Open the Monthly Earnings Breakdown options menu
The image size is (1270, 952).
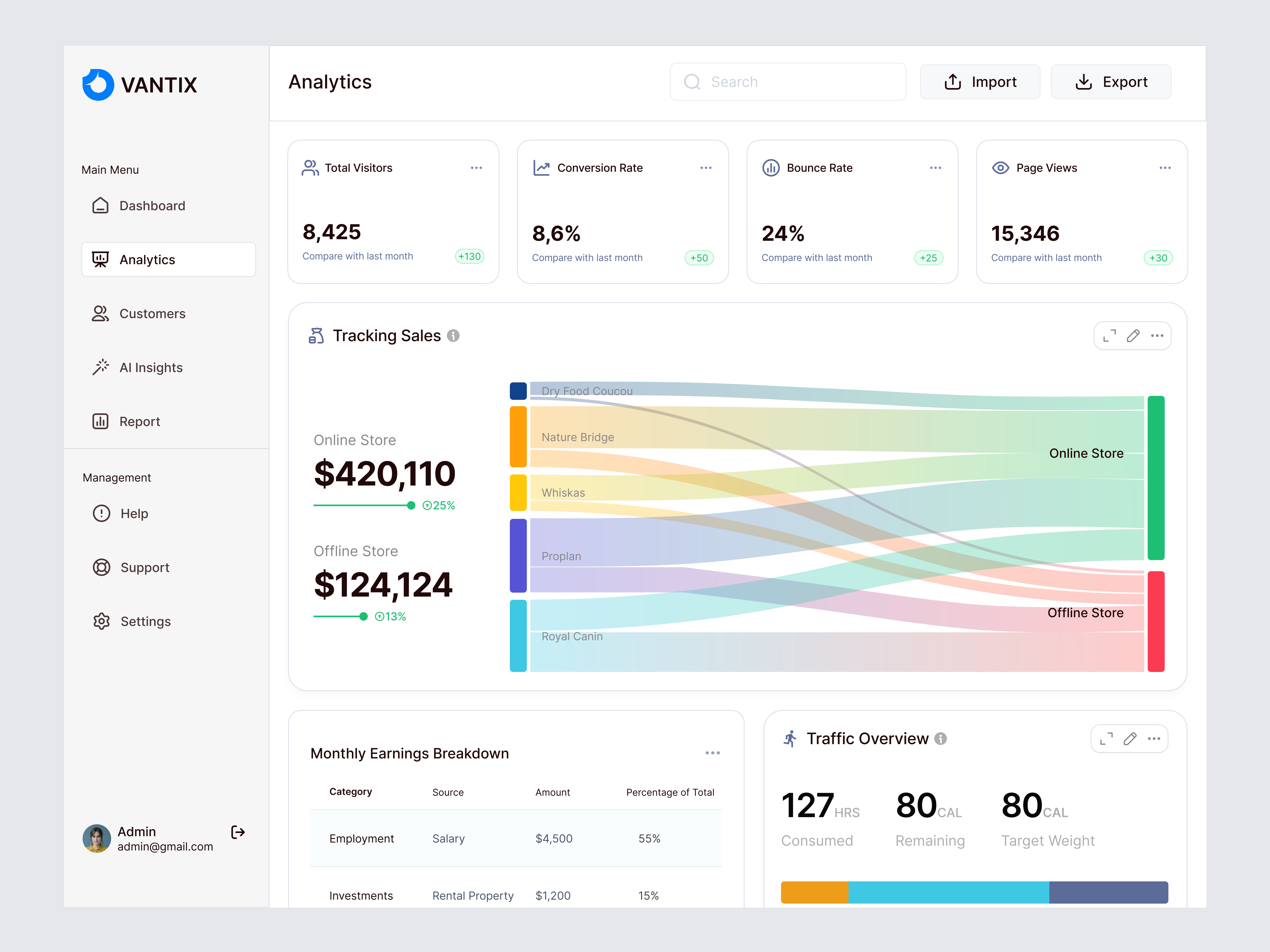(x=713, y=753)
